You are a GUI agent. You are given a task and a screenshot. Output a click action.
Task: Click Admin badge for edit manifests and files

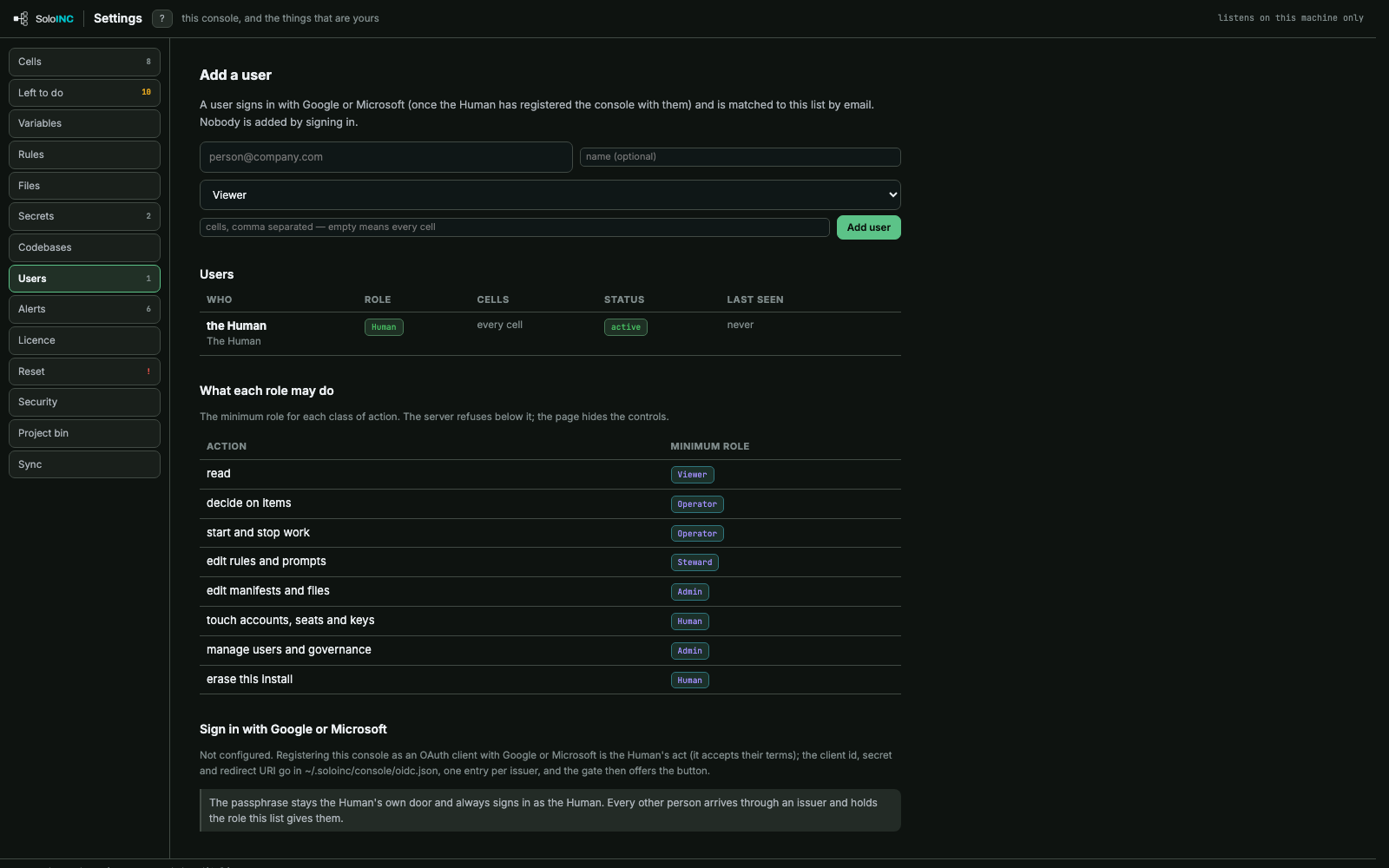690,592
